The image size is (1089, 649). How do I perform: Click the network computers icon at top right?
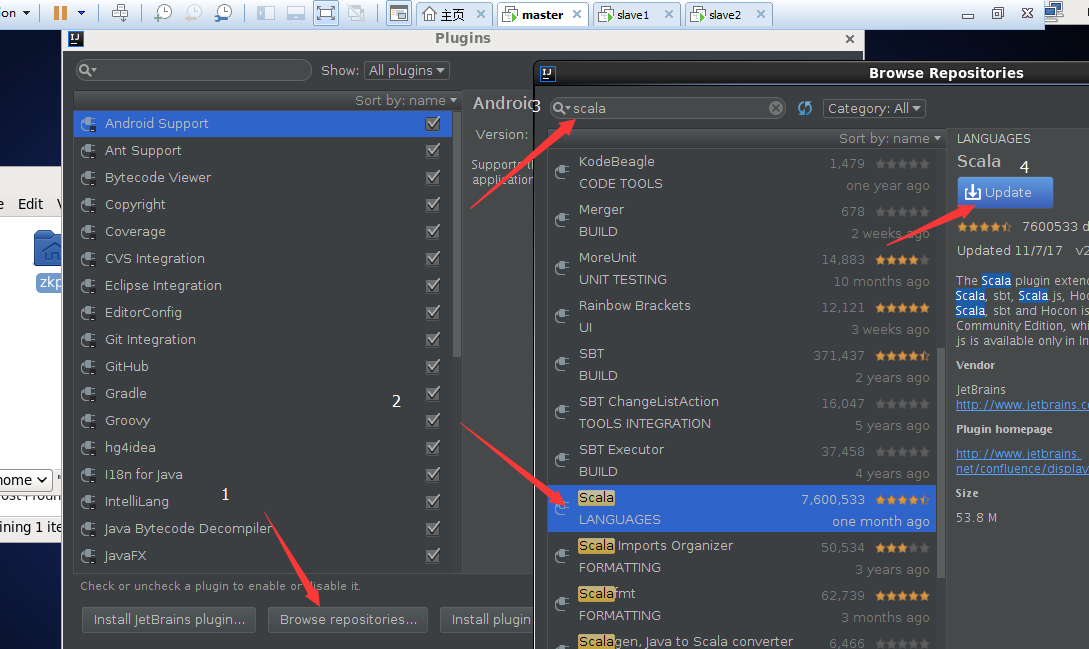(x=1054, y=11)
